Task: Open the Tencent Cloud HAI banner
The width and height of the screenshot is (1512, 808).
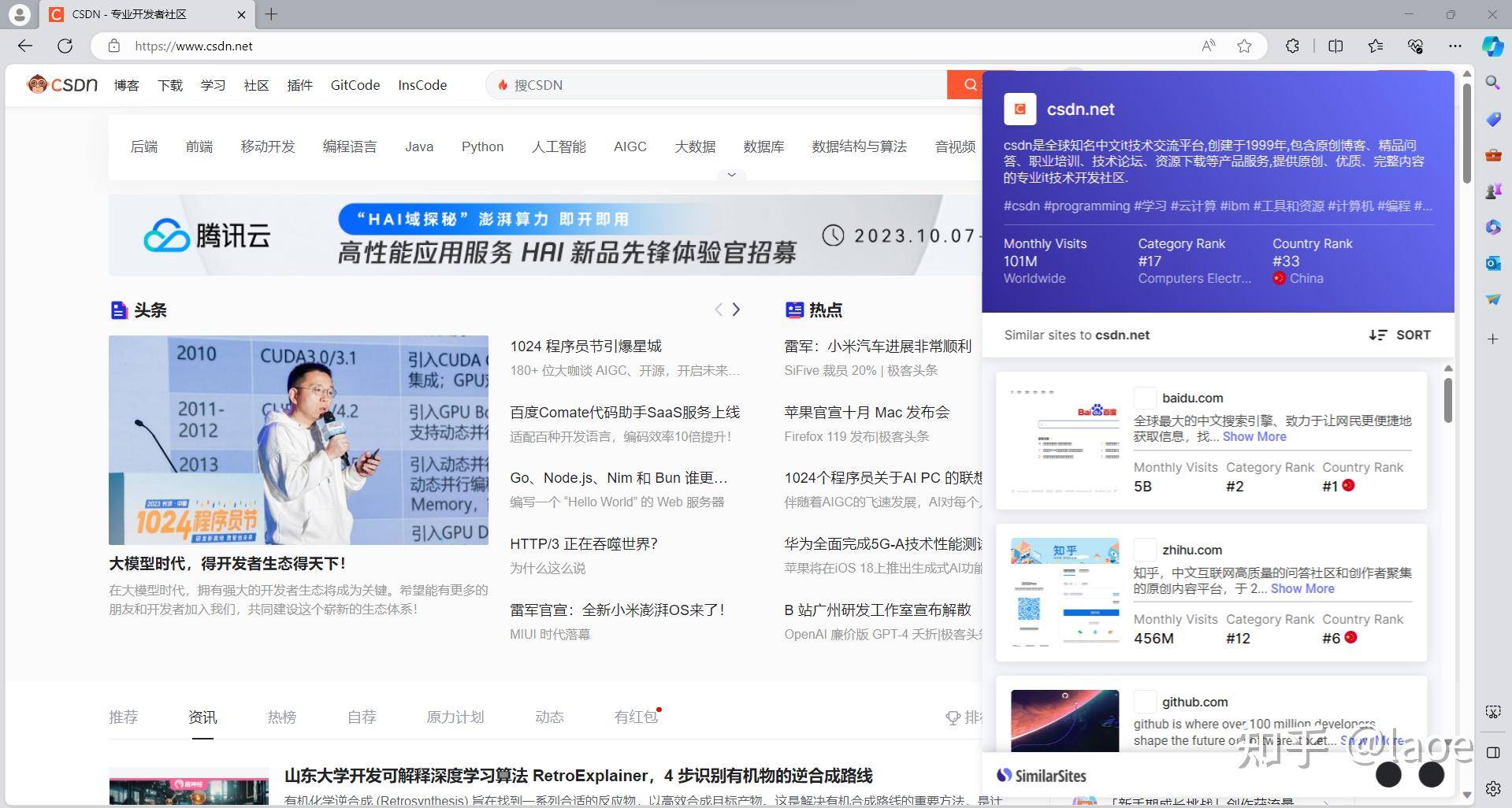Action: point(544,235)
